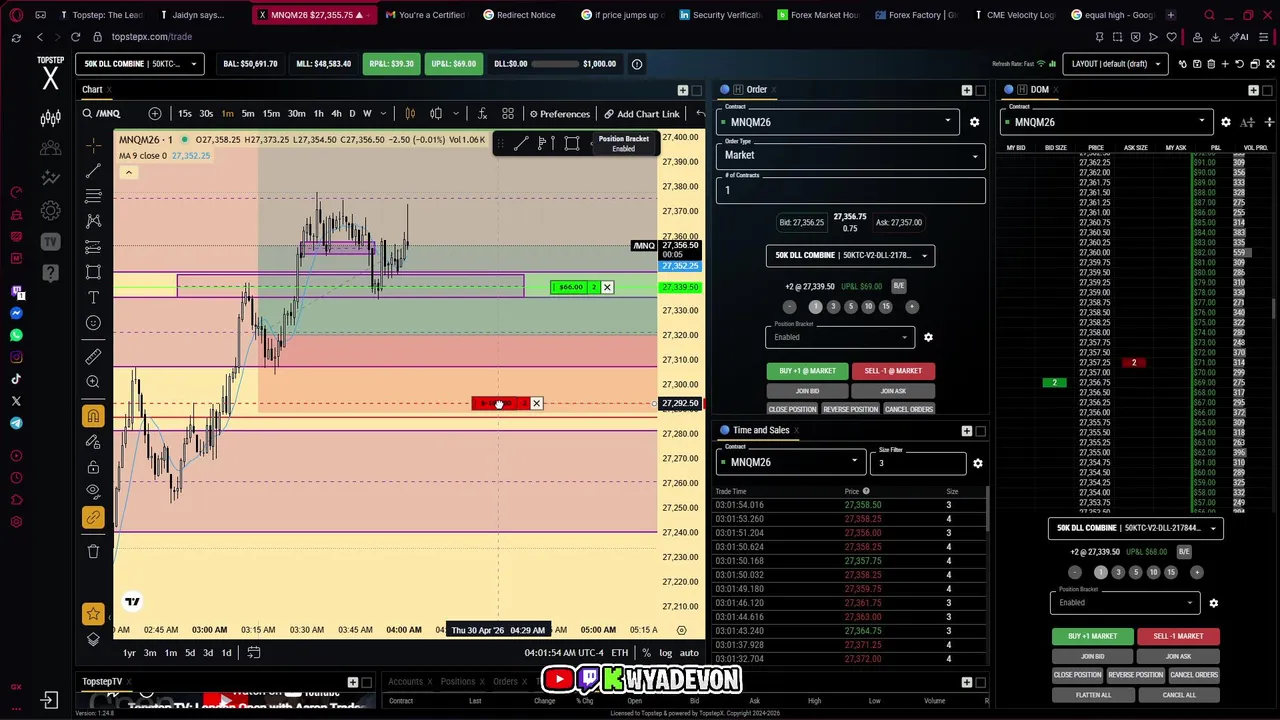
Task: Set chart timeframe to 5m
Action: [x=248, y=113]
